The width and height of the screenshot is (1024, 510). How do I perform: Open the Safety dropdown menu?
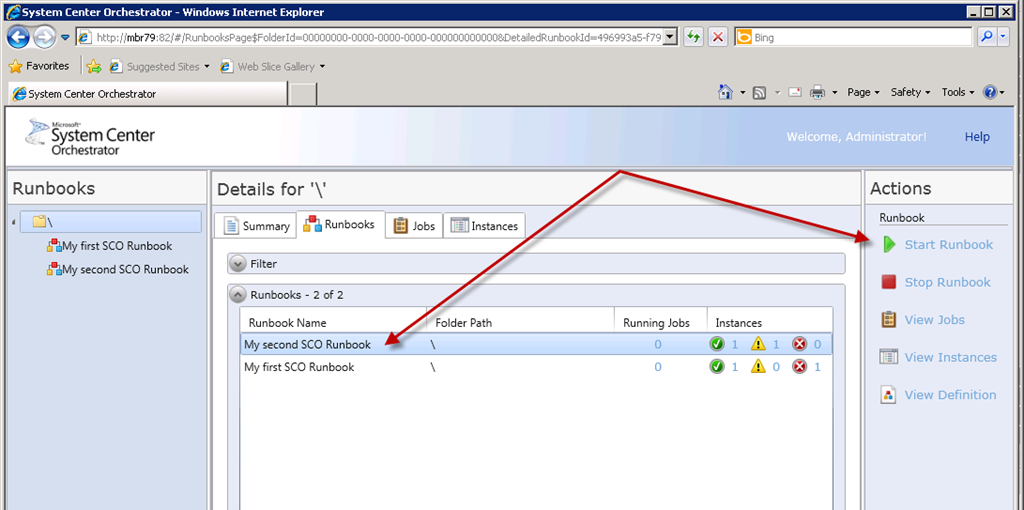tap(910, 92)
